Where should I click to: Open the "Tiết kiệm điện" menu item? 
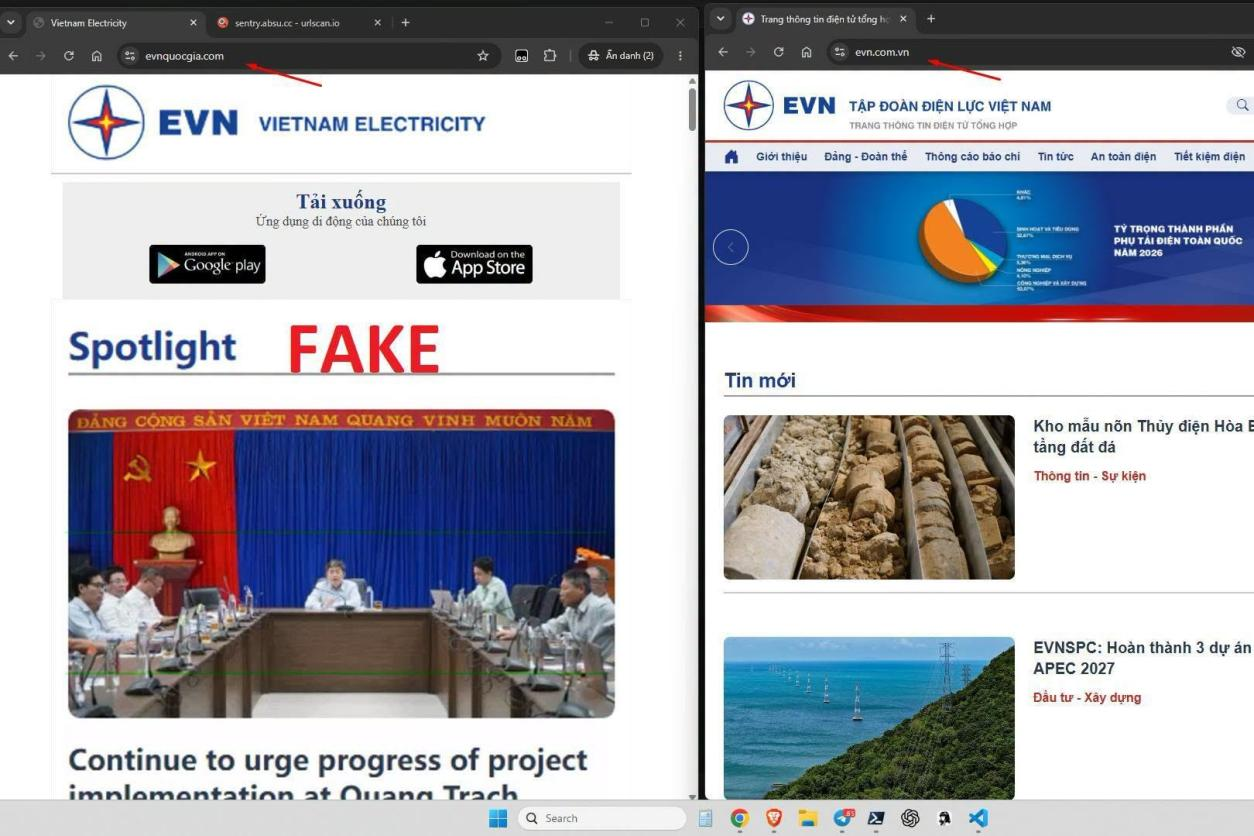pos(1209,157)
